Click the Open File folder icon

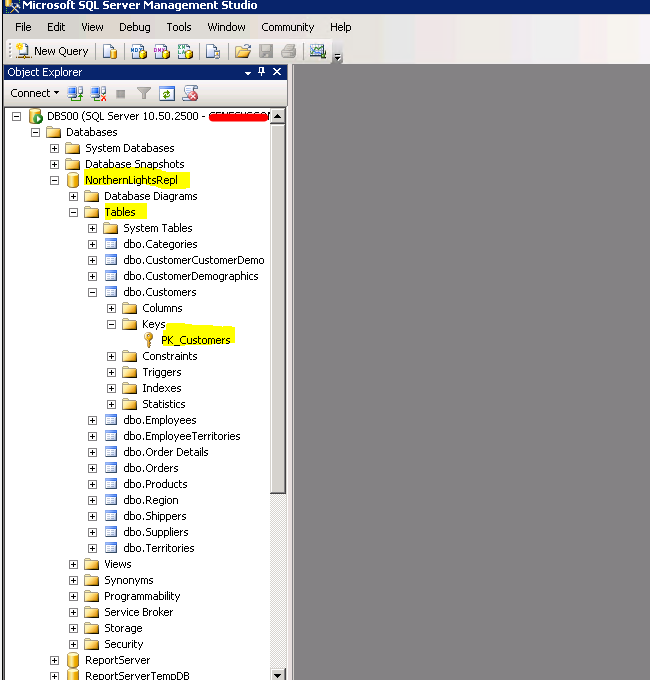click(x=242, y=51)
